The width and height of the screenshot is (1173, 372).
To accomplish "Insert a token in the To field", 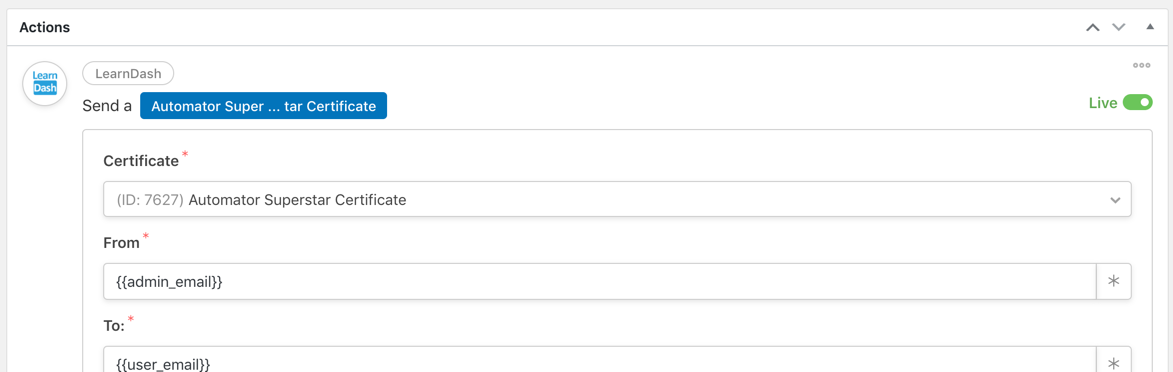I will pyautogui.click(x=1113, y=364).
